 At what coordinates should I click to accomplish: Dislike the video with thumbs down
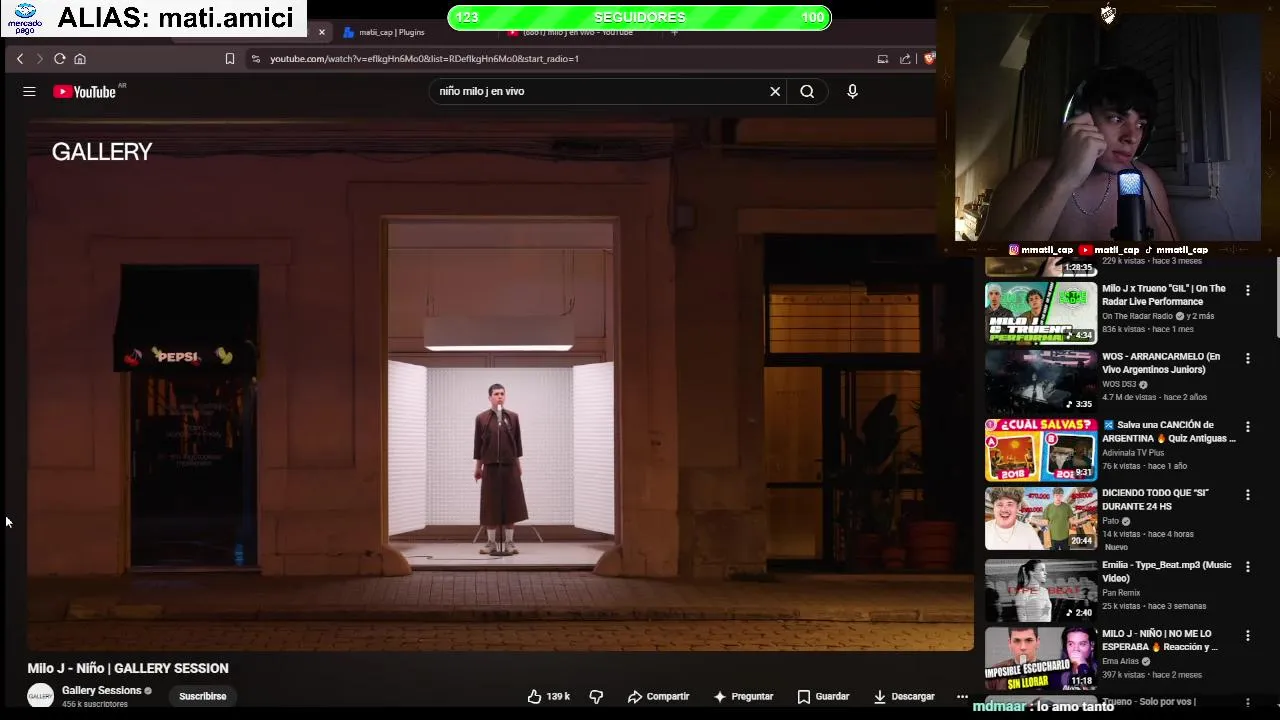(x=596, y=696)
